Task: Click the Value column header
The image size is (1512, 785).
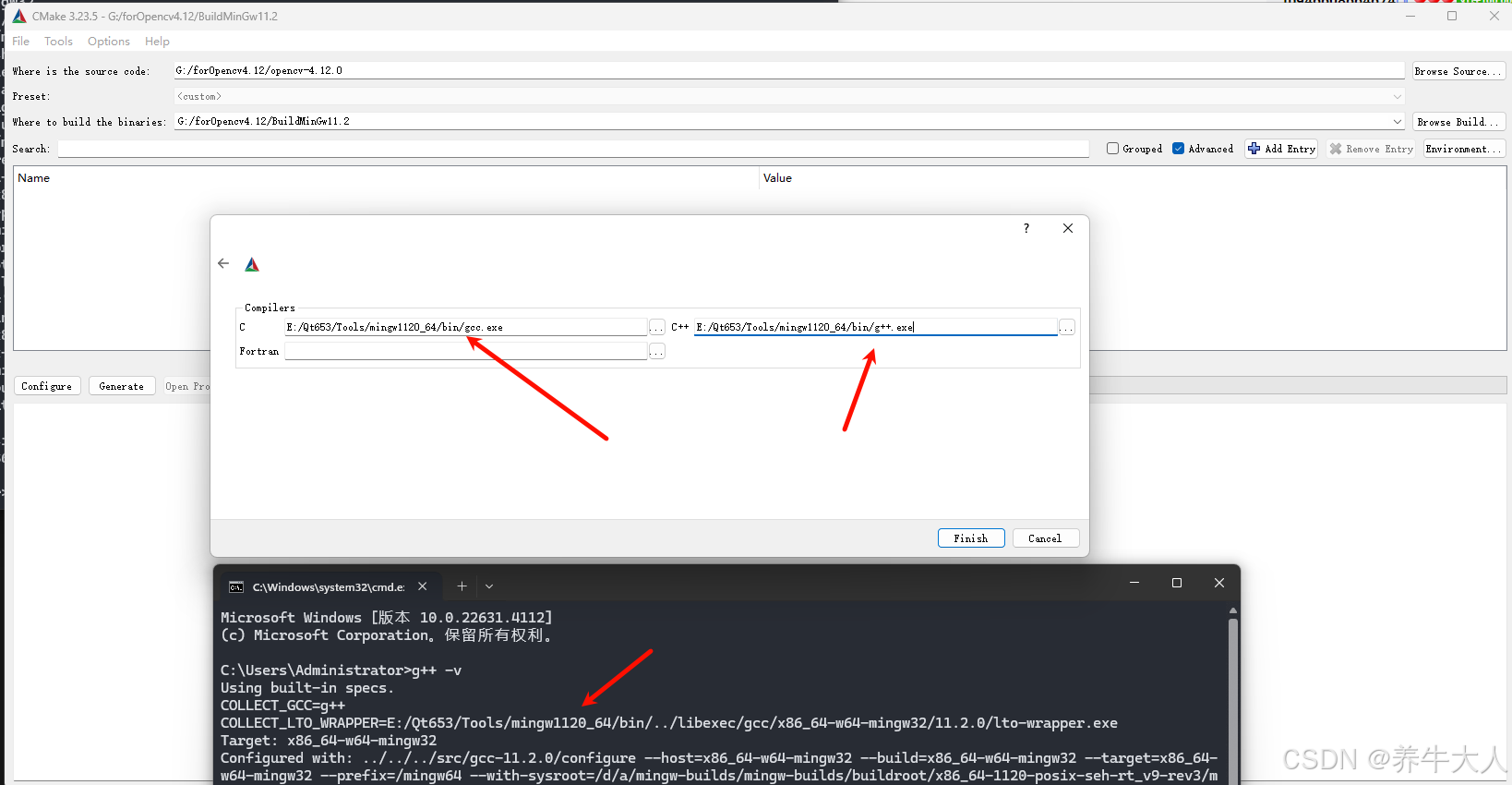Action: pyautogui.click(x=1133, y=178)
